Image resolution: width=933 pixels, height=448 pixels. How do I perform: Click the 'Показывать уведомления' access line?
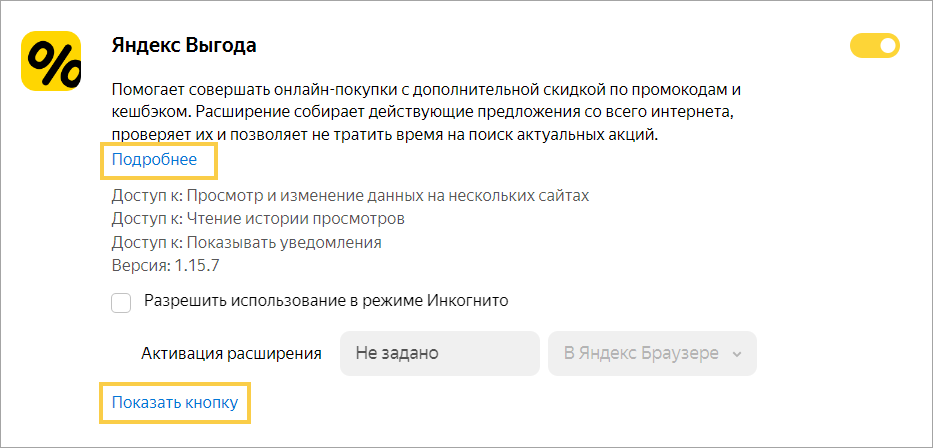[x=246, y=242]
